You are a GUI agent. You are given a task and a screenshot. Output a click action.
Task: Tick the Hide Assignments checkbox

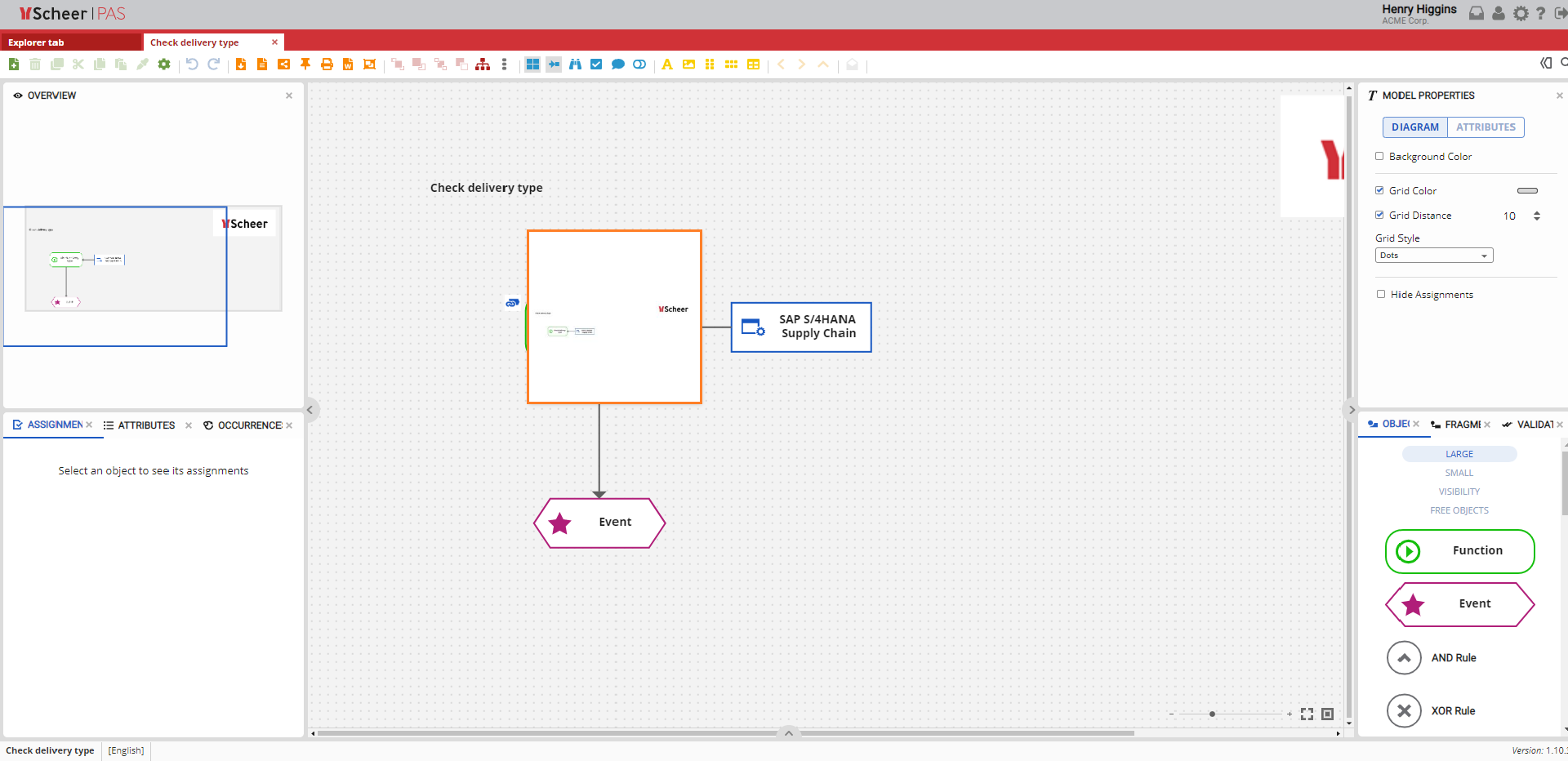[1381, 295]
